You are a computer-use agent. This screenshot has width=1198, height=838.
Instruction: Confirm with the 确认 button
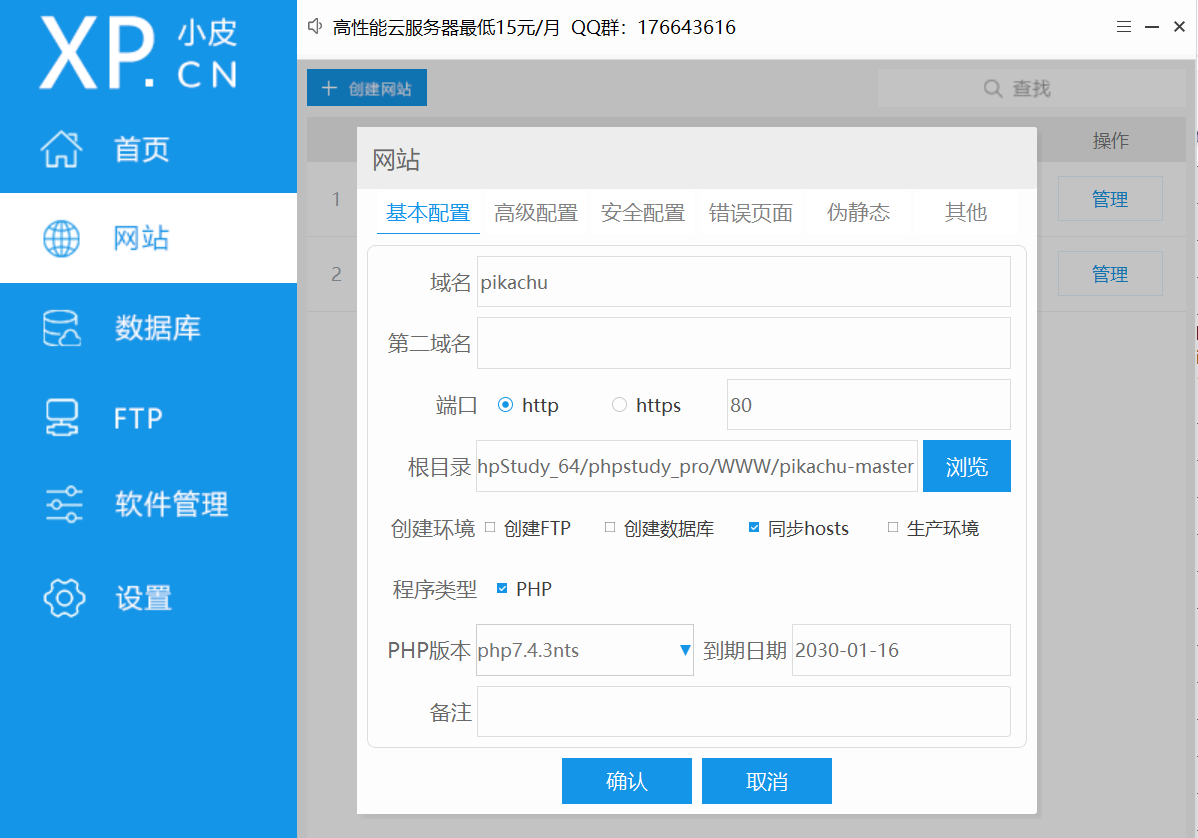tap(627, 781)
